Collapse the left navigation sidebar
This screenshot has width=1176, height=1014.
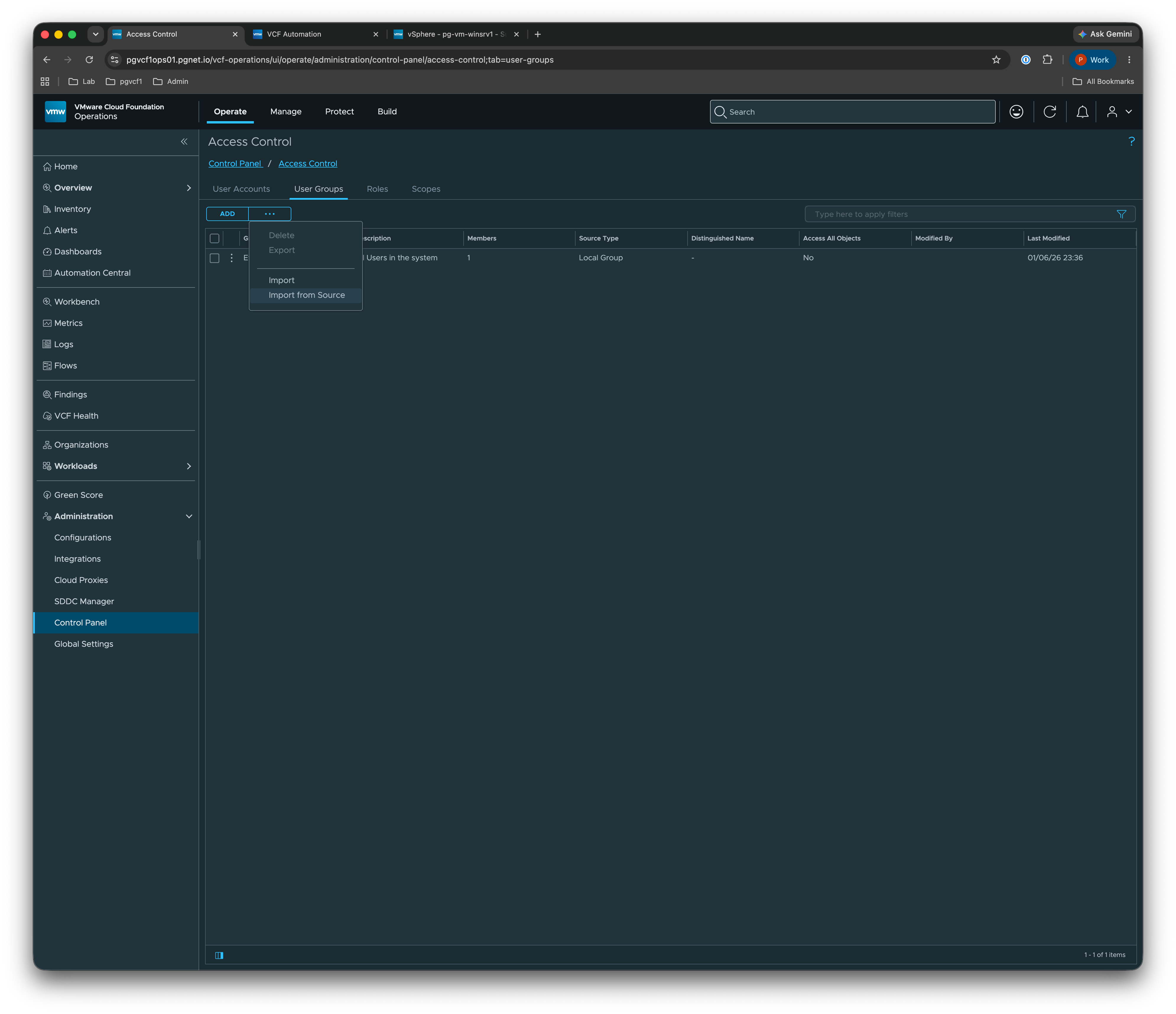pyautogui.click(x=184, y=141)
